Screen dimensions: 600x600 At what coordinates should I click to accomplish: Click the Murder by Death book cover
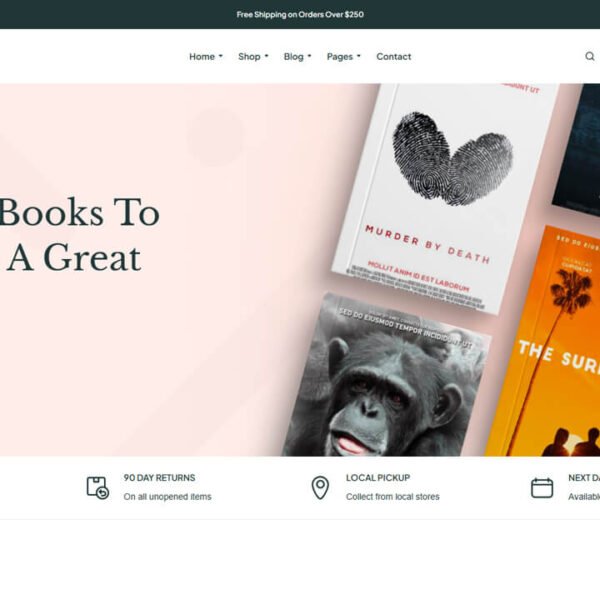[444, 195]
